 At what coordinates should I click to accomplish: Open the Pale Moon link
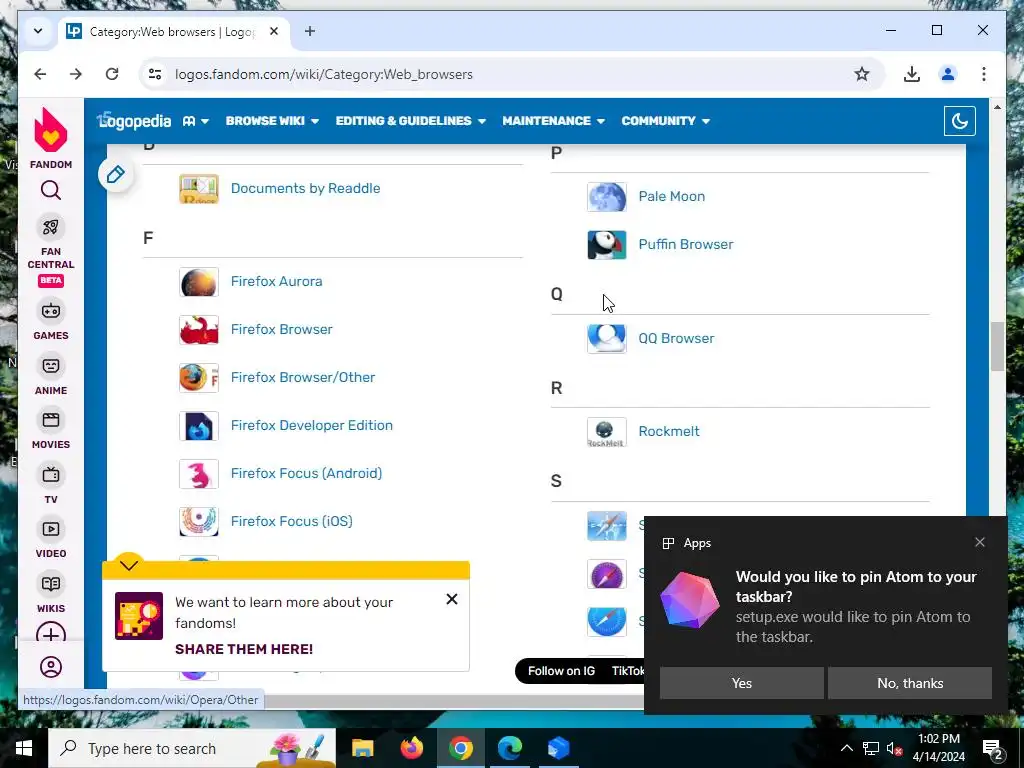click(x=671, y=197)
